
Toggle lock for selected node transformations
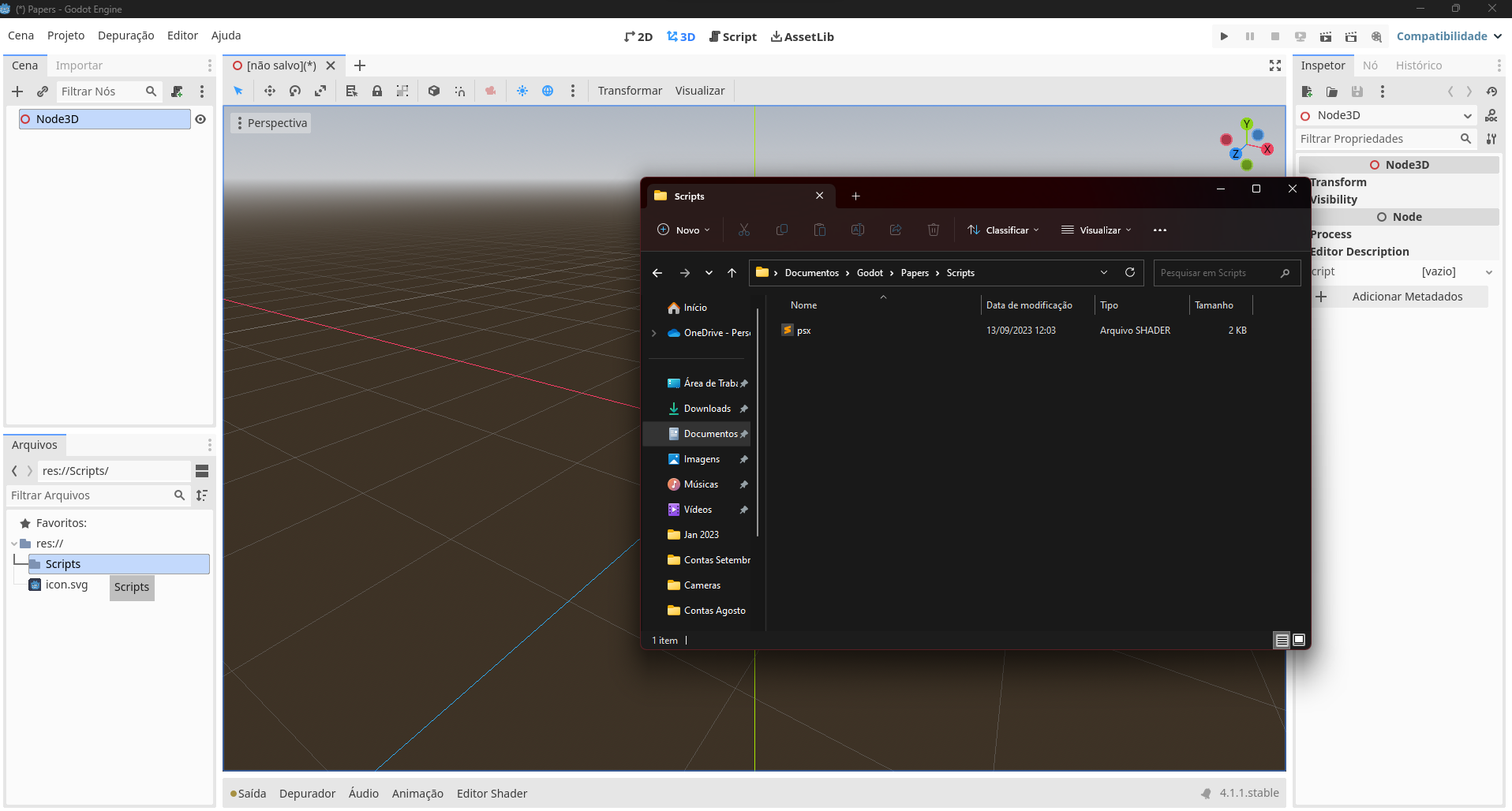tap(377, 91)
